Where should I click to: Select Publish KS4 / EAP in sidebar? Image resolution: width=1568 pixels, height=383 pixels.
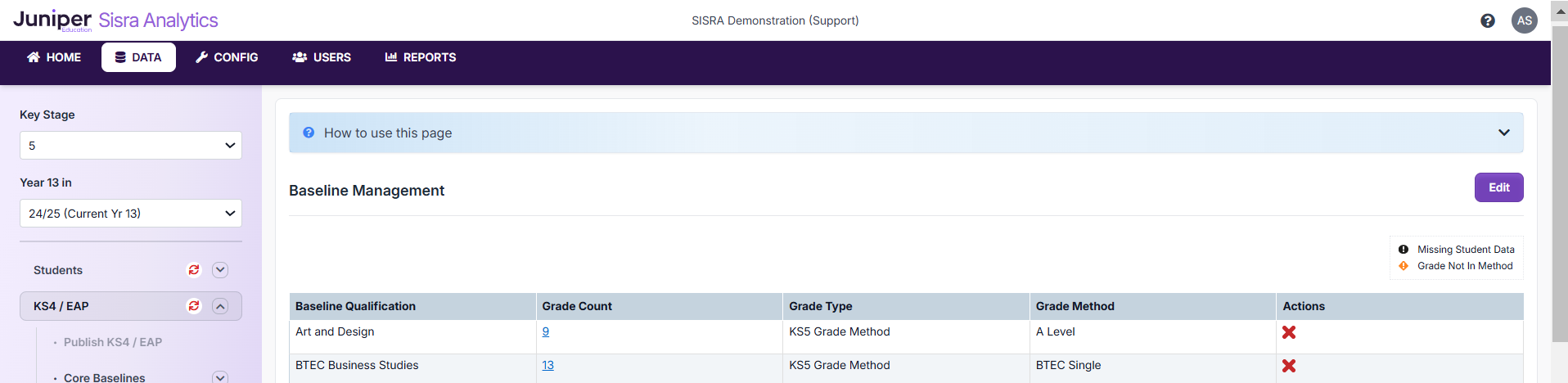coord(113,342)
